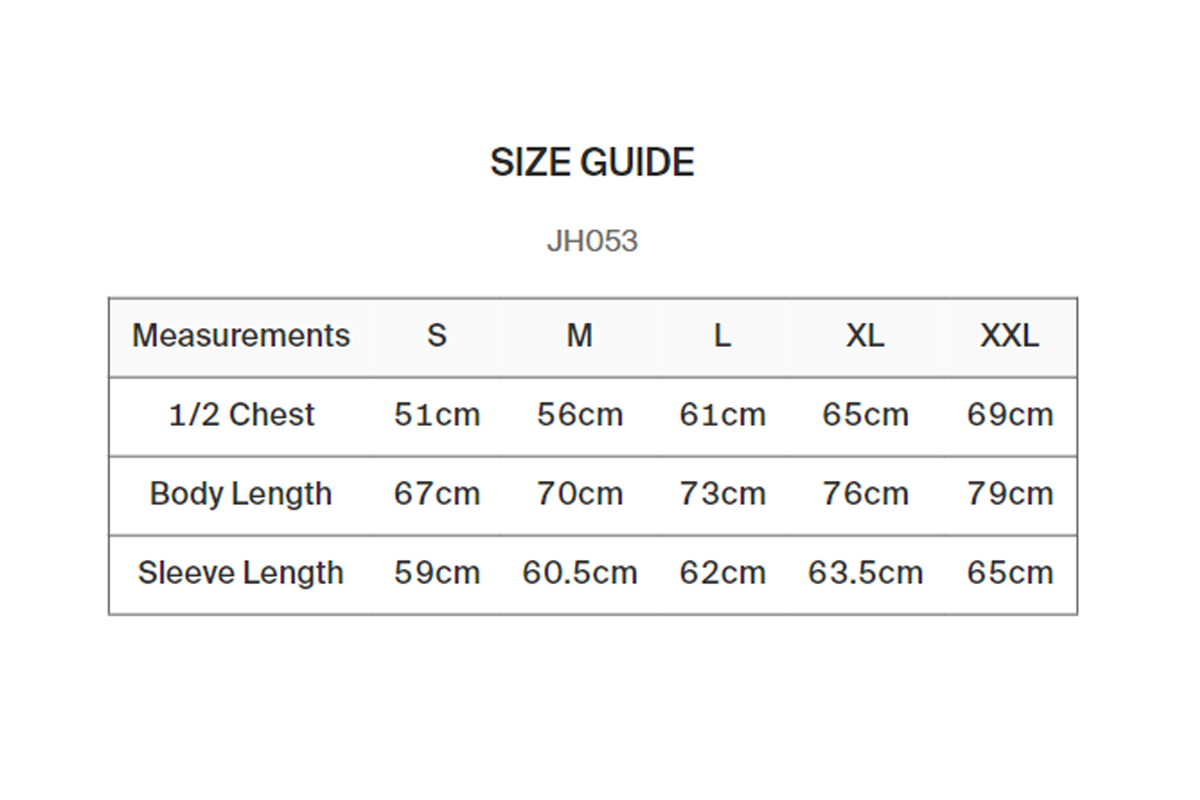Click the M size column header
The width and height of the screenshot is (1200, 800).
click(580, 335)
